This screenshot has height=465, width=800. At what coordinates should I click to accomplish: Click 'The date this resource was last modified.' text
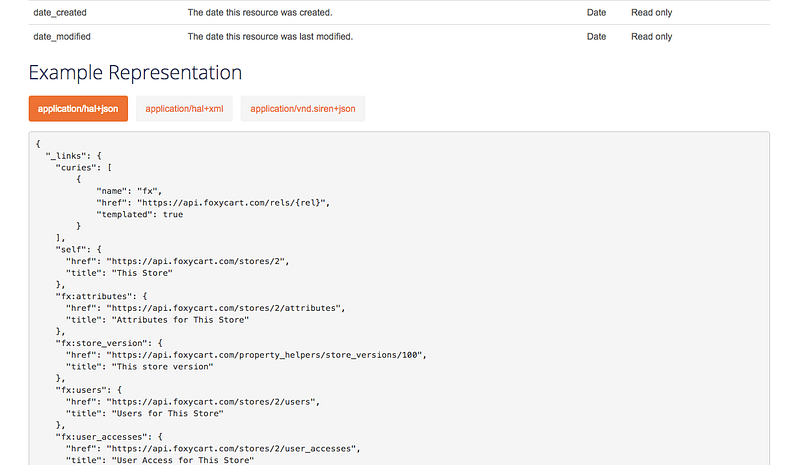[270, 37]
